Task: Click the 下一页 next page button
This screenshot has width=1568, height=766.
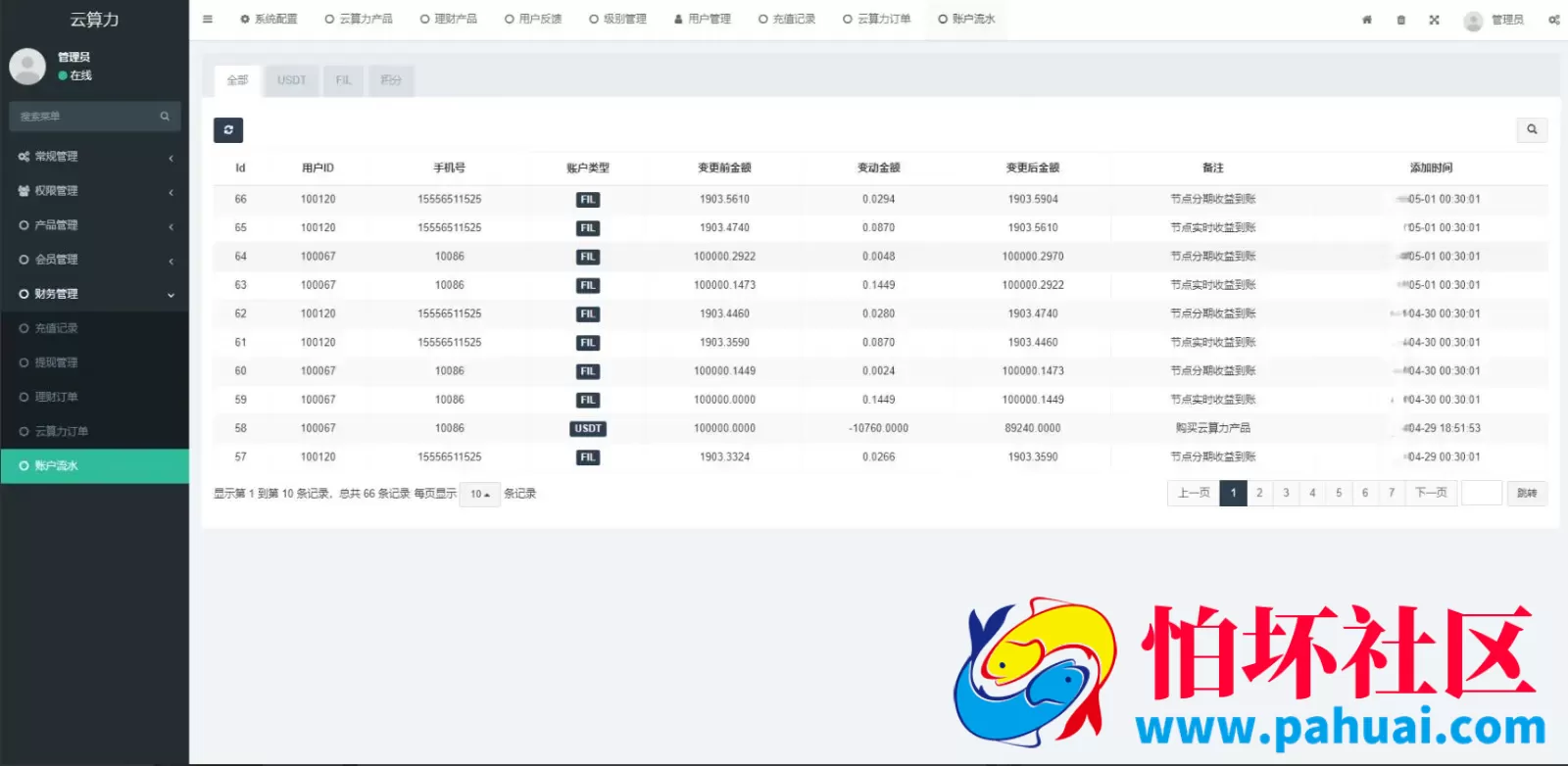Action: tap(1431, 494)
